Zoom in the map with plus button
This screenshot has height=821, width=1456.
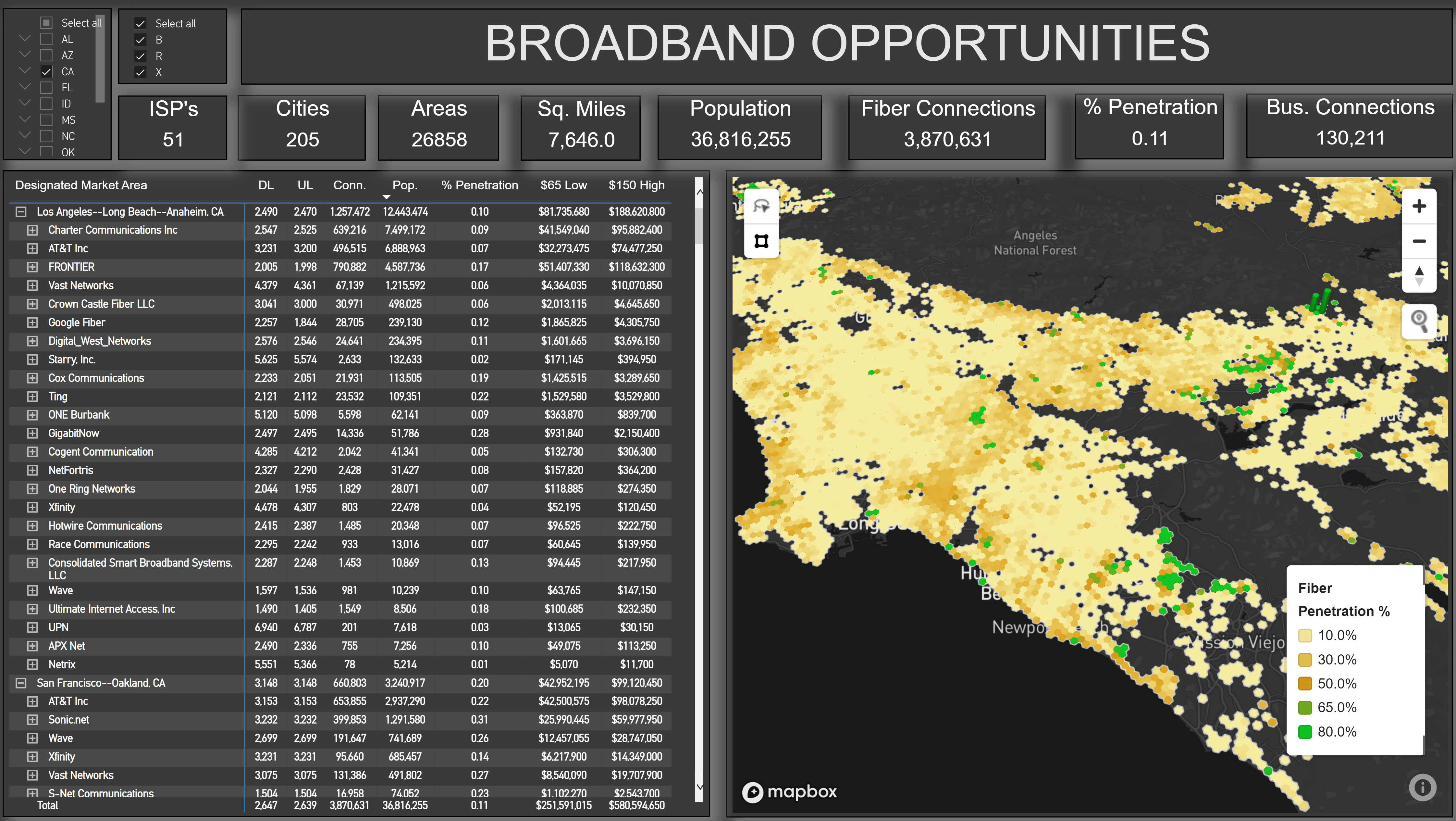pos(1419,206)
